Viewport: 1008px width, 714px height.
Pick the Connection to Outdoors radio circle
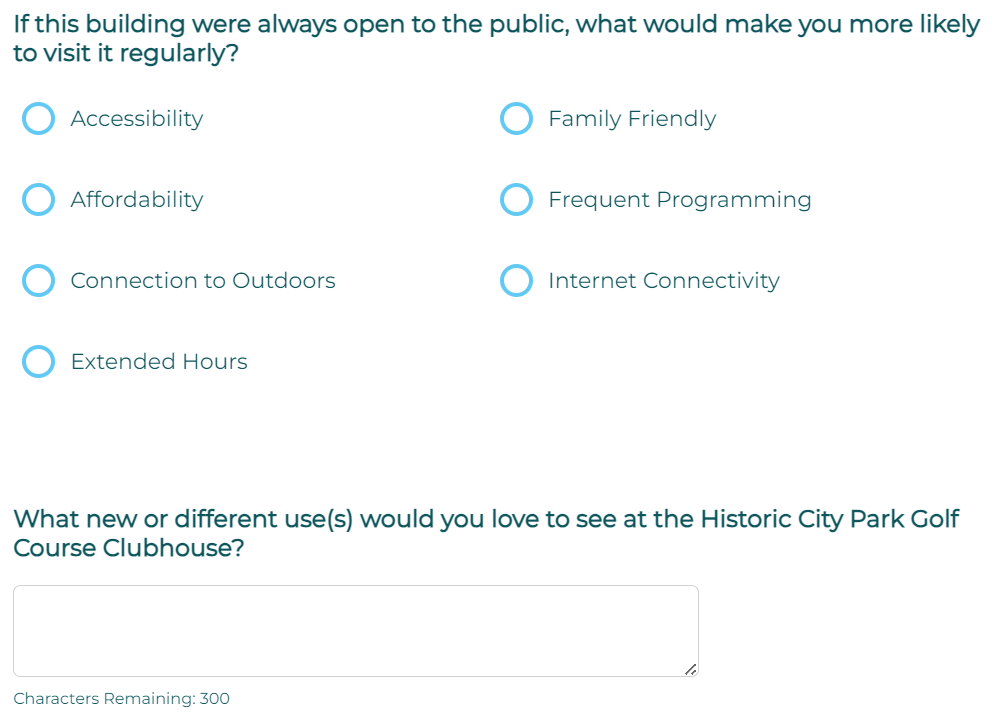coord(38,281)
